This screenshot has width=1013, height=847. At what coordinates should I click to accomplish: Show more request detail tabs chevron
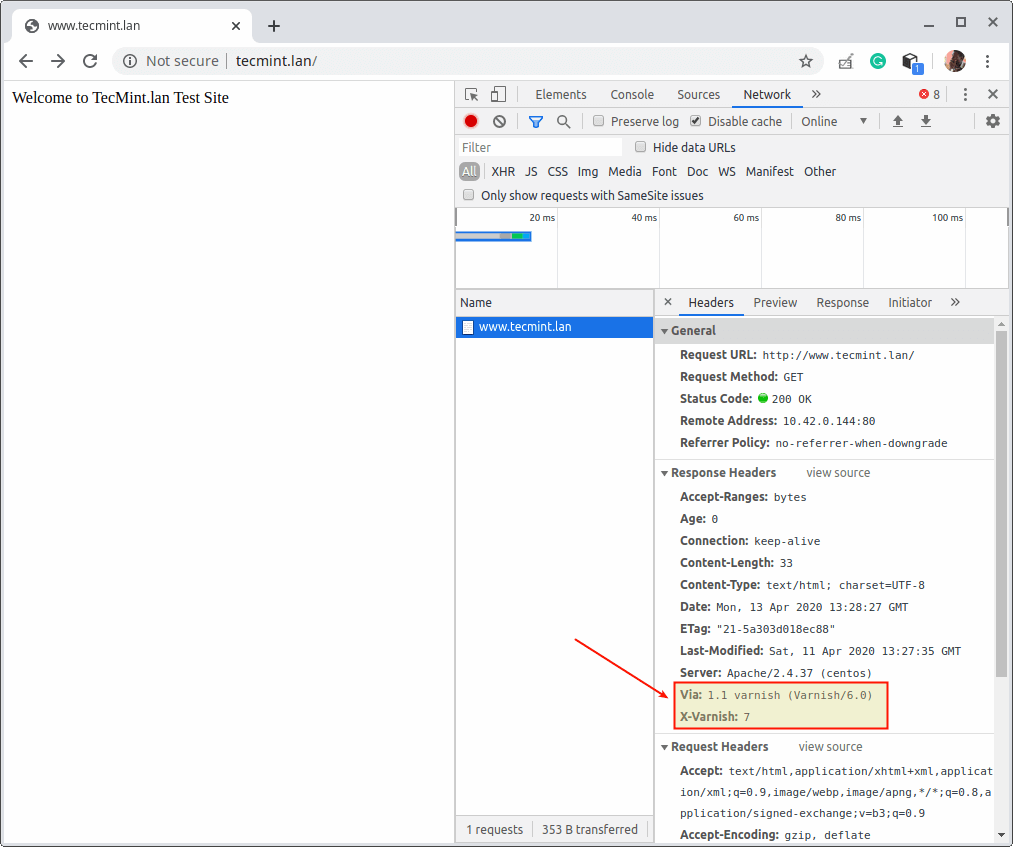956,302
